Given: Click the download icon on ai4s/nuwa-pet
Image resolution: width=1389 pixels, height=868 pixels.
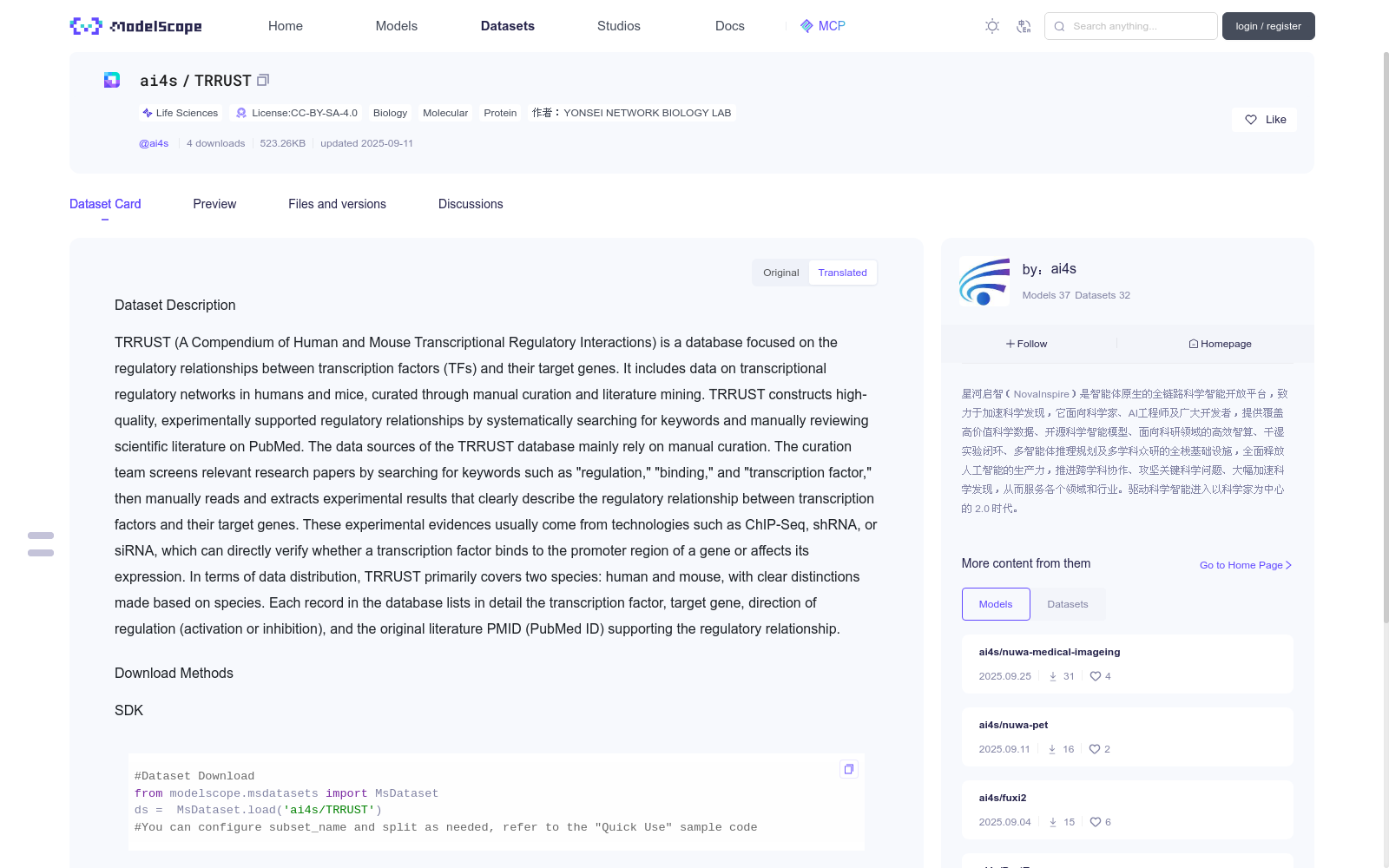Looking at the screenshot, I should 1052,749.
